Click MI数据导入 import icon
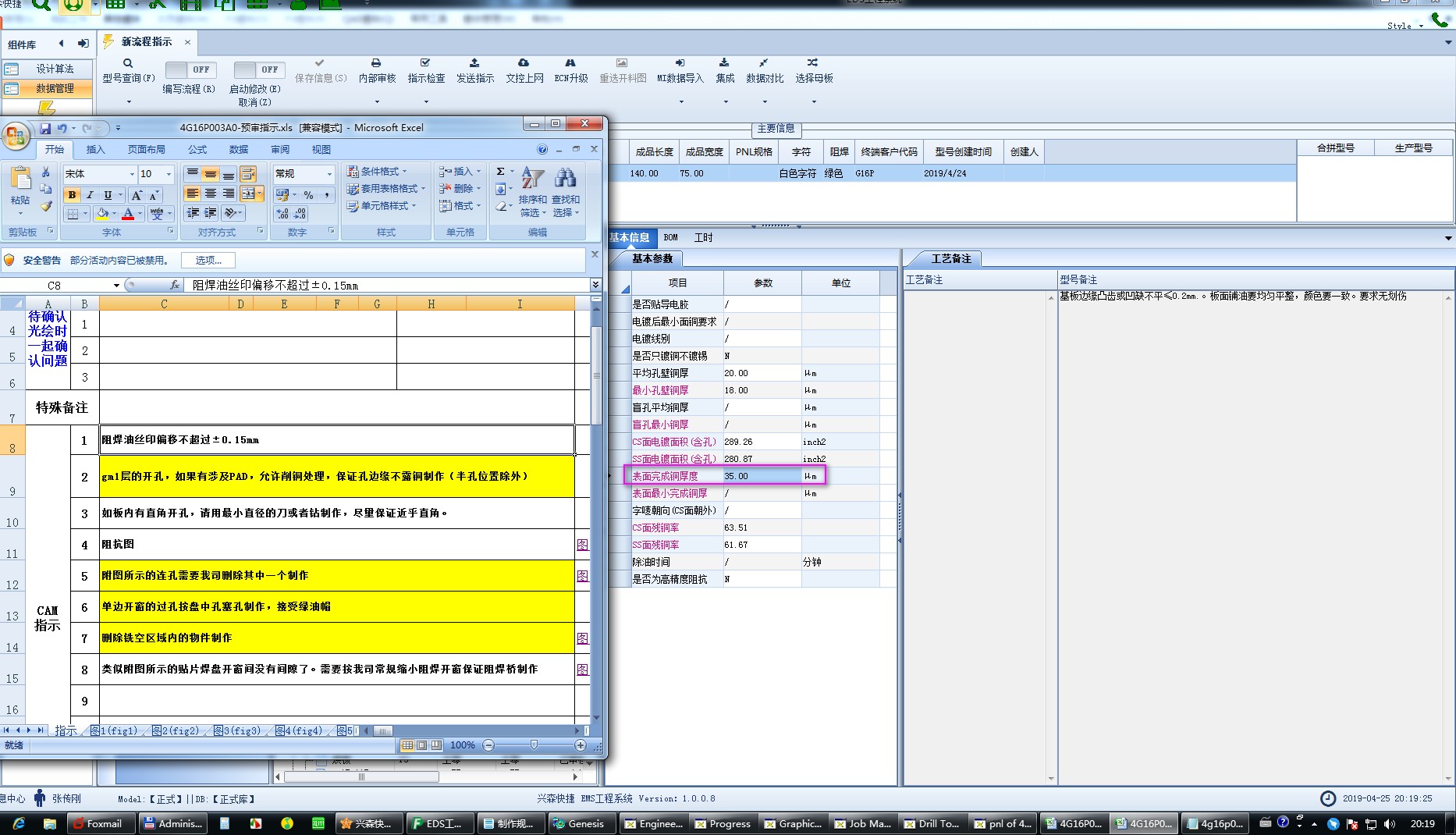Viewport: 1456px width, 835px height. point(680,62)
